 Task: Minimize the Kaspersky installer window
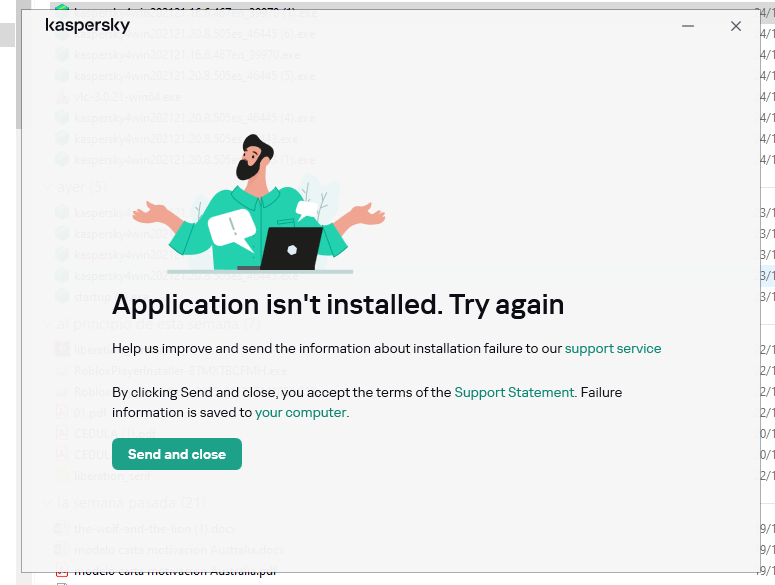[688, 26]
